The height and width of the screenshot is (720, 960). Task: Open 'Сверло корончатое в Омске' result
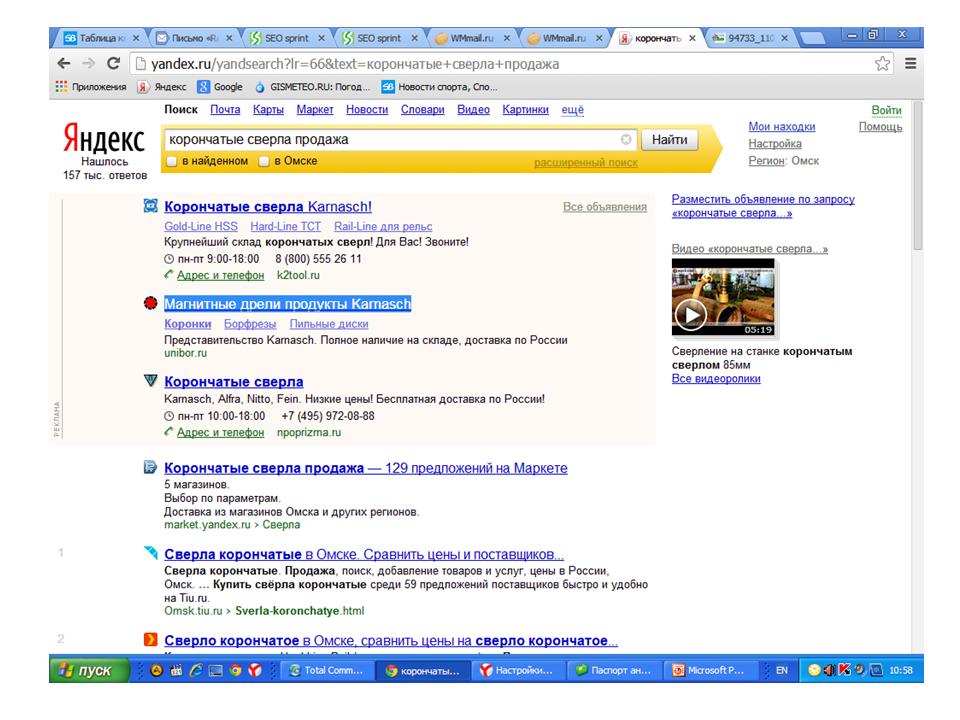pyautogui.click(x=391, y=641)
